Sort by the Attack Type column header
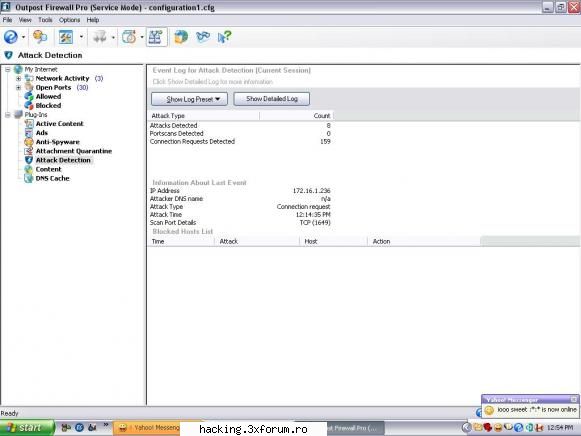The width and height of the screenshot is (581, 436). pos(203,116)
